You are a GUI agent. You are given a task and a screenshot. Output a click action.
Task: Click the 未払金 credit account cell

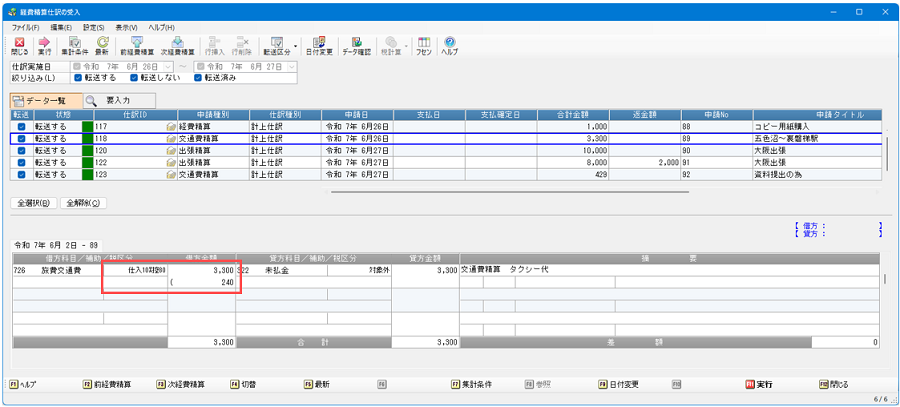click(282, 270)
